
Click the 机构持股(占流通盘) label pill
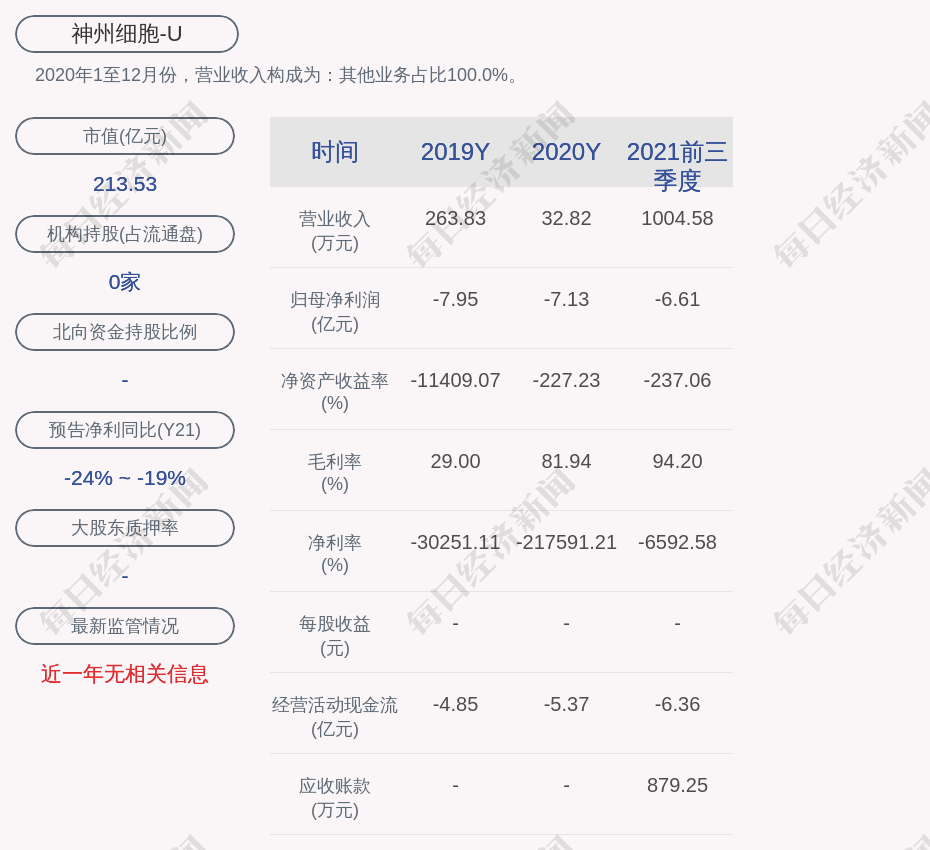tap(125, 234)
